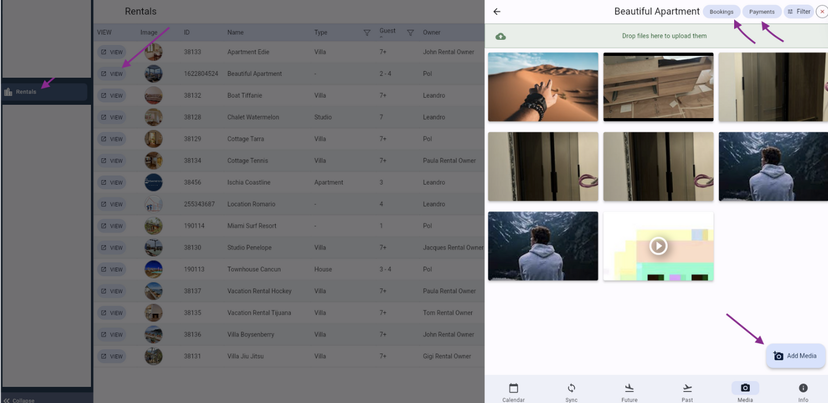
Task: Open the Payments chip
Action: tap(761, 12)
